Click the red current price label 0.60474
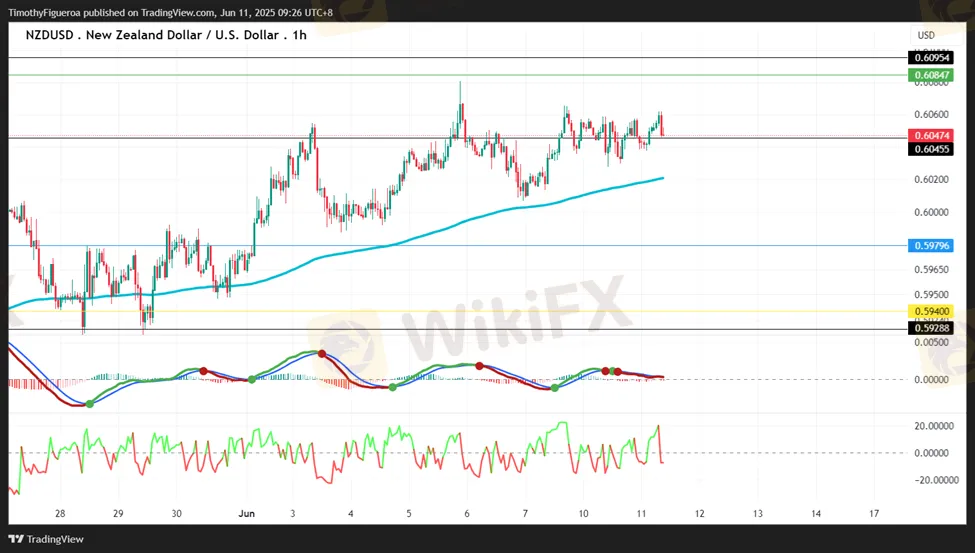Image resolution: width=975 pixels, height=553 pixels. [930, 135]
